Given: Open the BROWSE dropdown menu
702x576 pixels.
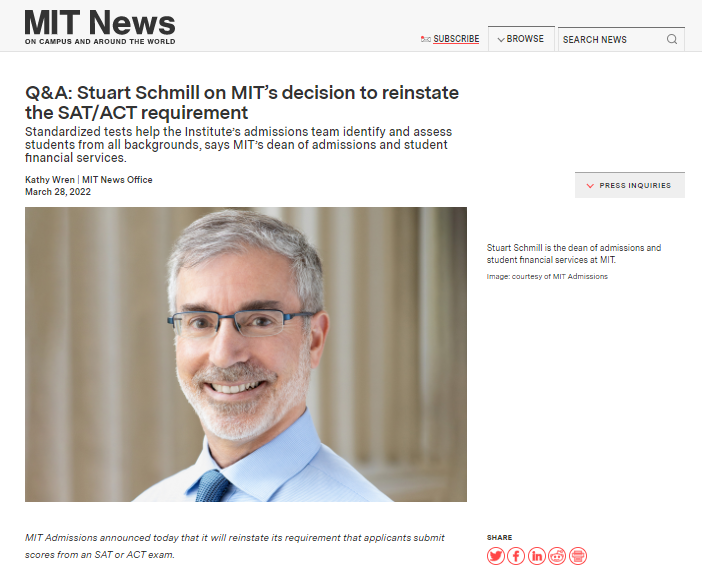Looking at the screenshot, I should [x=521, y=39].
